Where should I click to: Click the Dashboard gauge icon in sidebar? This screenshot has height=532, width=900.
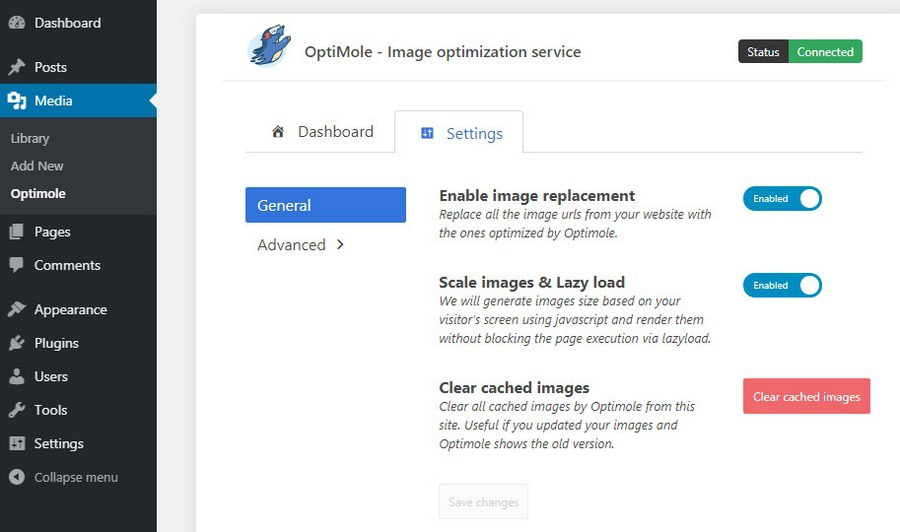click(x=17, y=23)
